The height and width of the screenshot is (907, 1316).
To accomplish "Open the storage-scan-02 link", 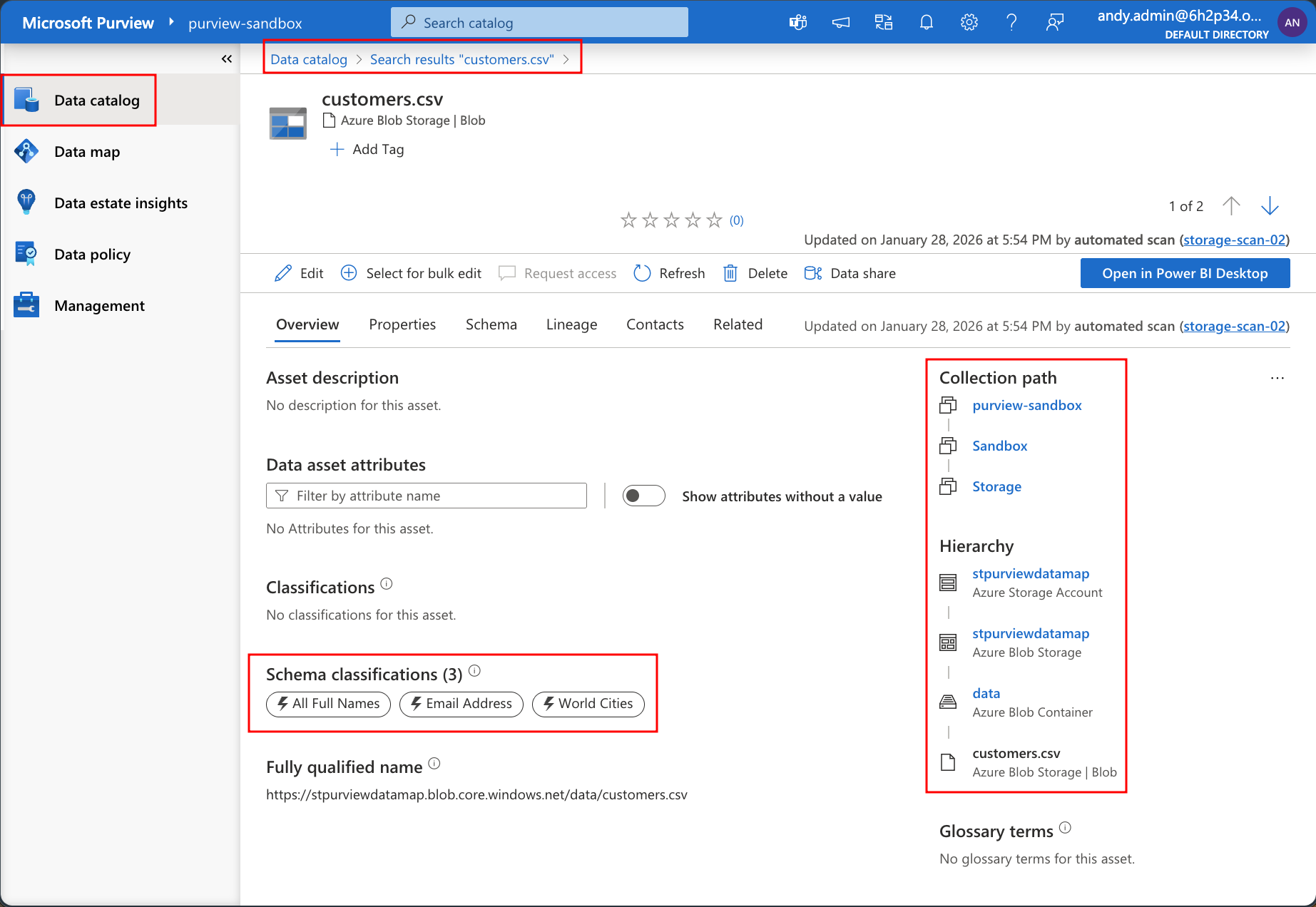I will (x=1234, y=240).
